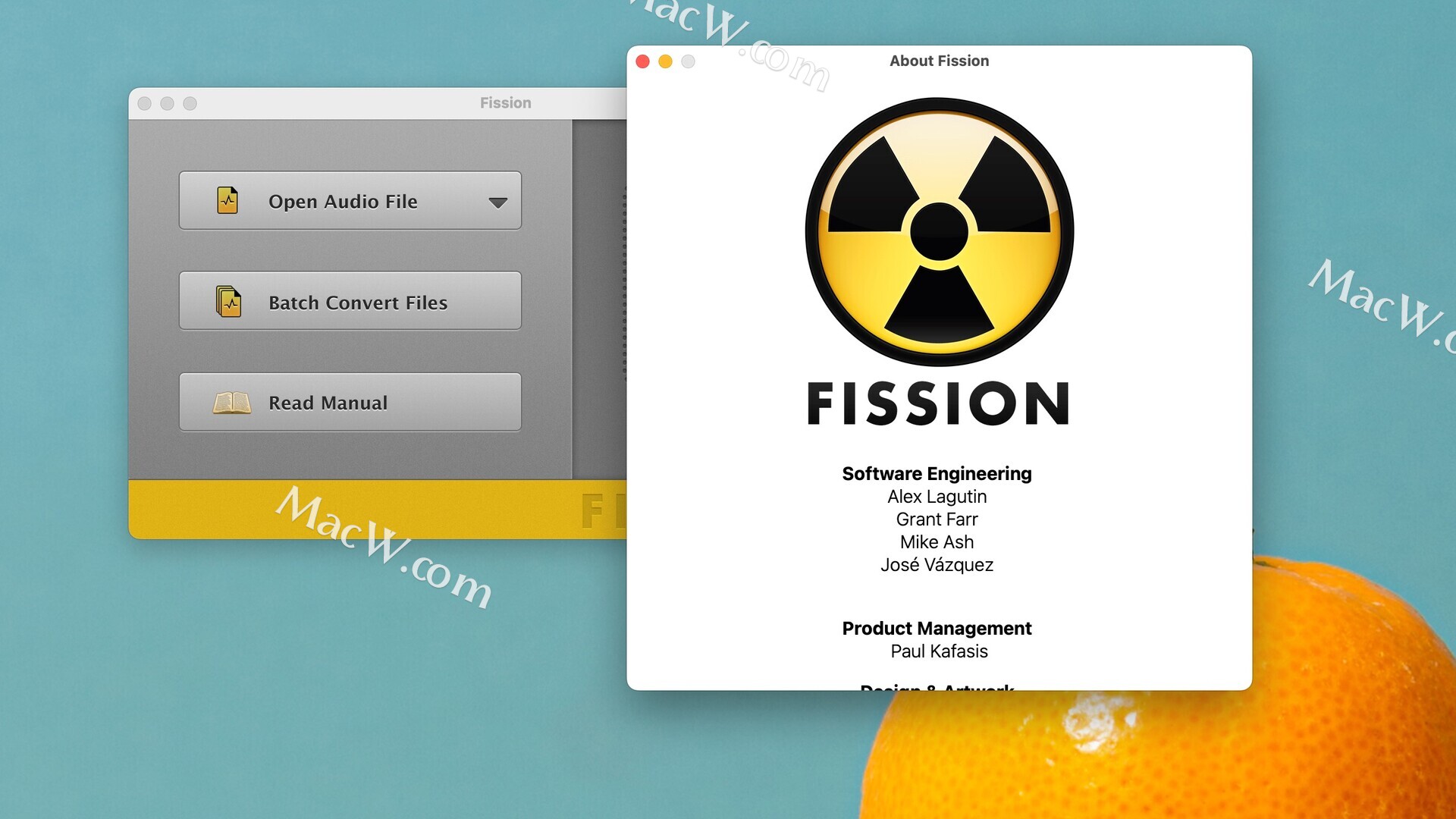Click the Fission main window title bar
This screenshot has height=819, width=1456.
(x=378, y=103)
